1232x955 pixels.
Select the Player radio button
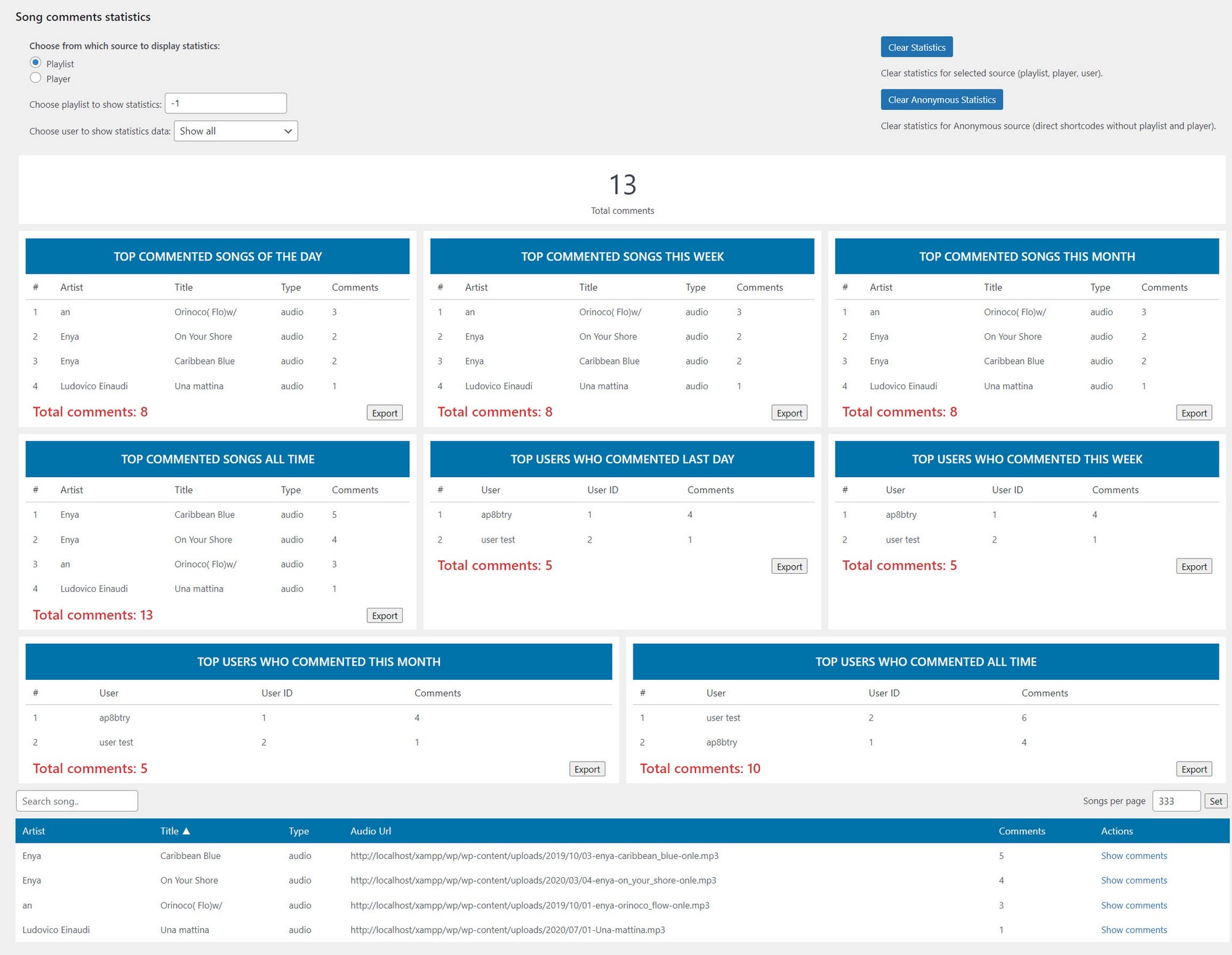tap(36, 78)
